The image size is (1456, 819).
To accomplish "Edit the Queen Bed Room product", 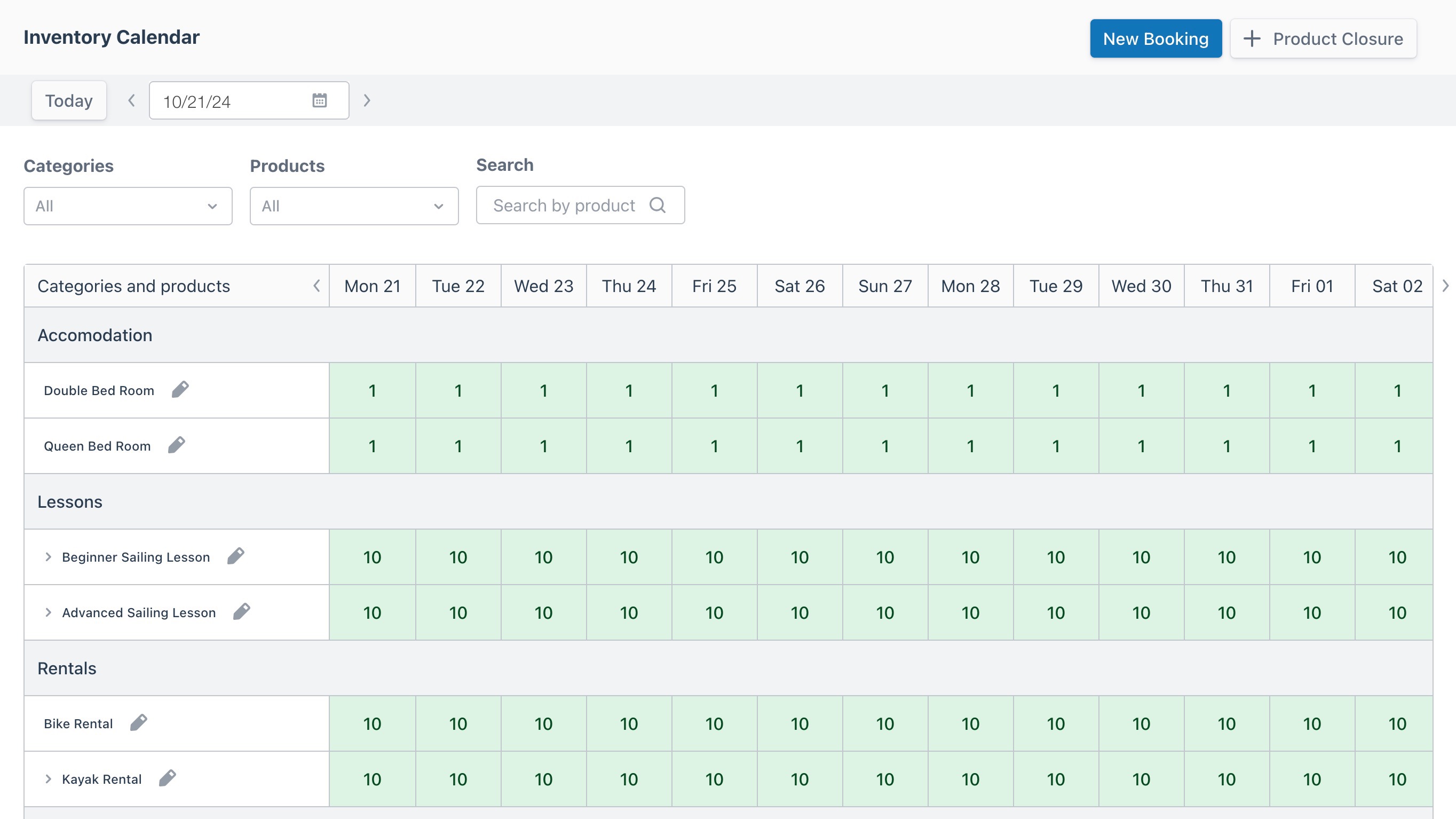I will [x=177, y=445].
